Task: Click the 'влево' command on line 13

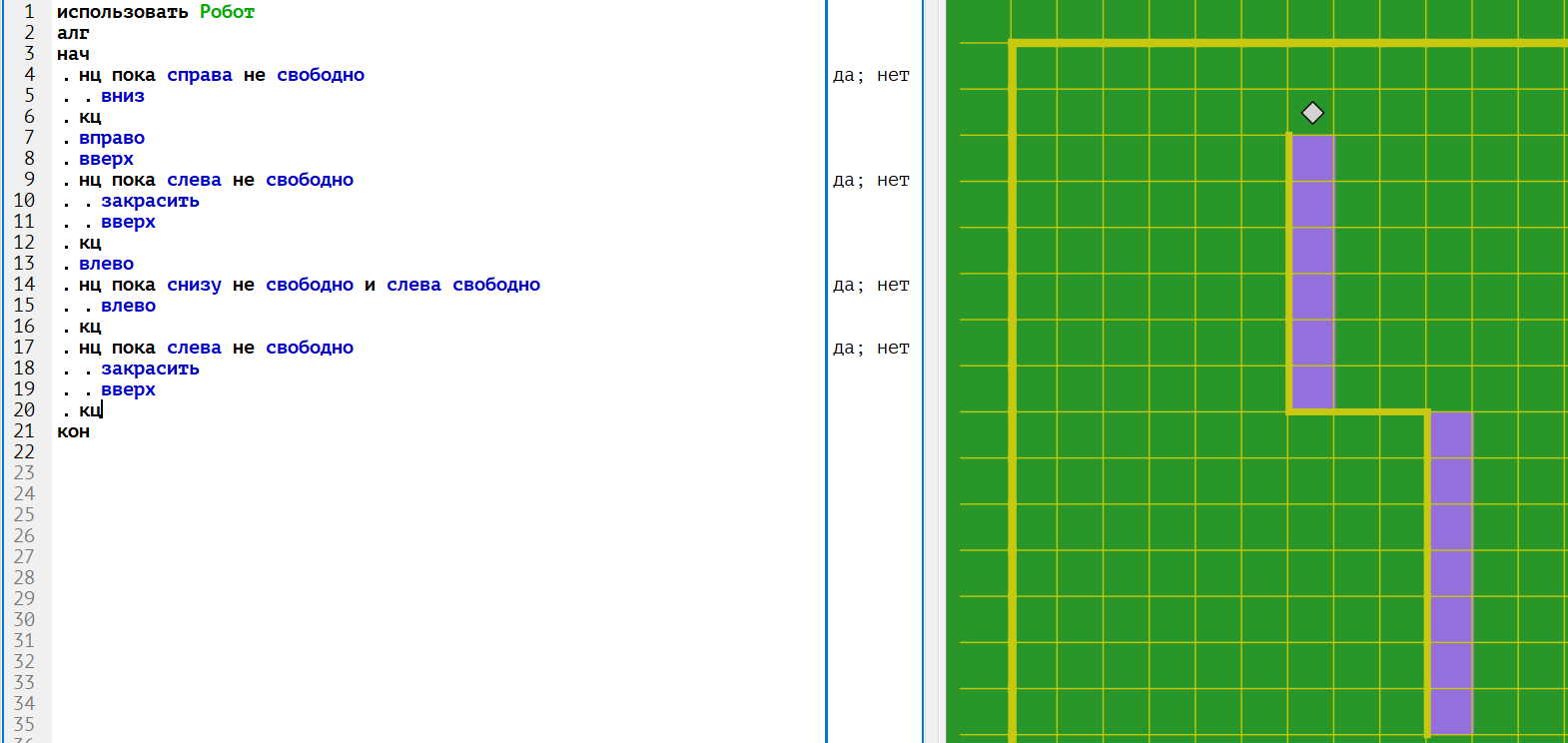Action: [x=106, y=264]
